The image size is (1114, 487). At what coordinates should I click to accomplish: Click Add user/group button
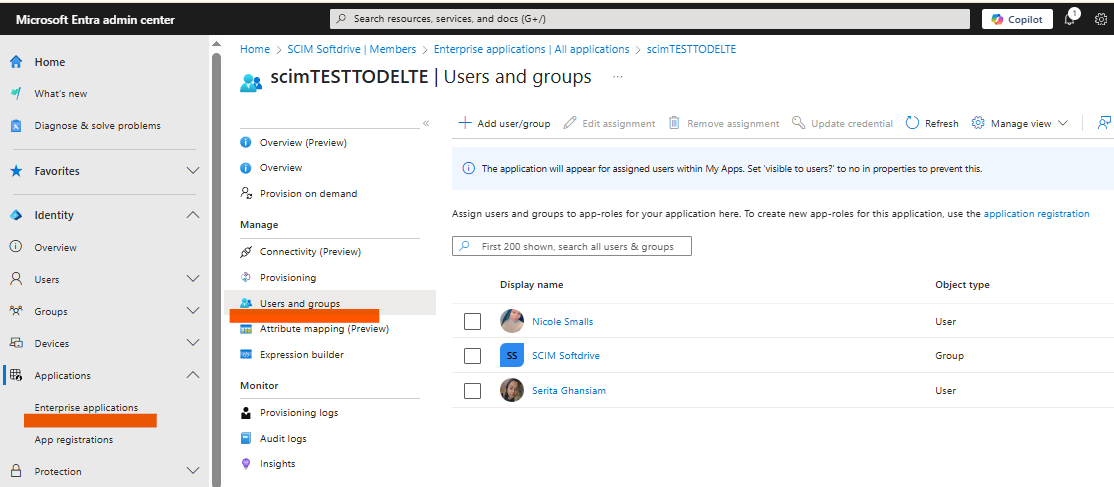click(x=504, y=123)
